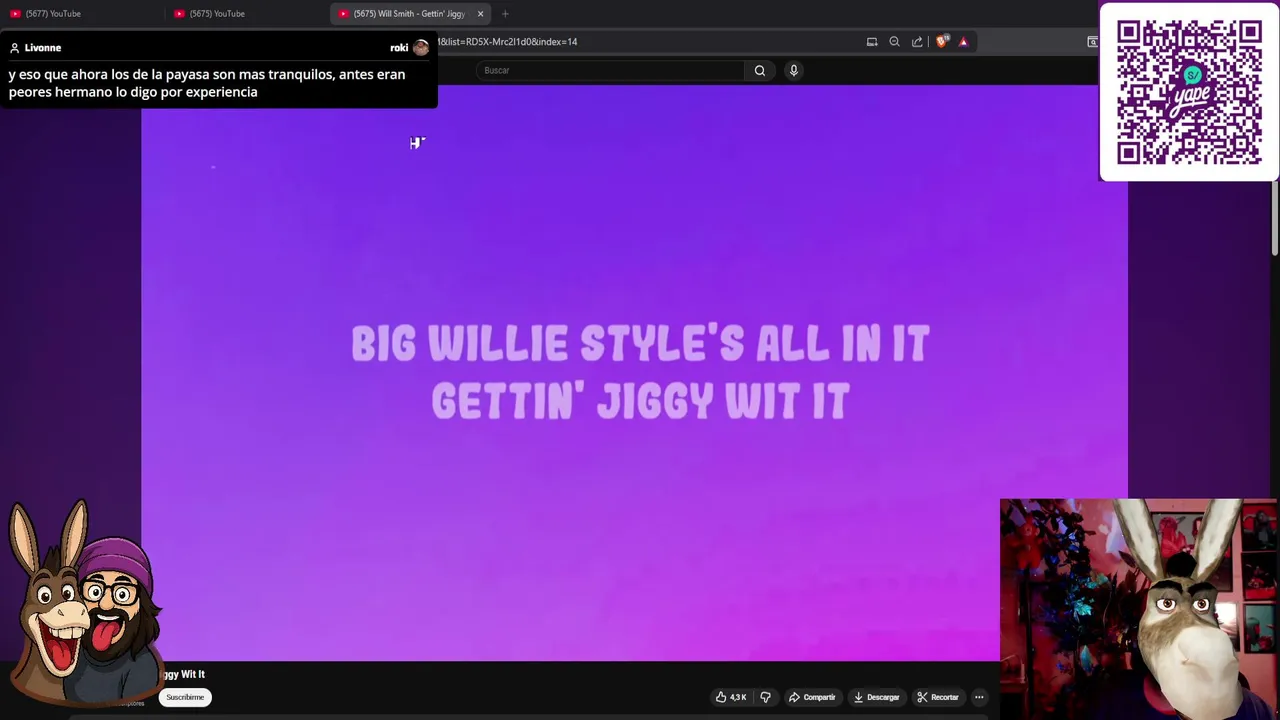Click the Livonne chat username

[x=43, y=48]
